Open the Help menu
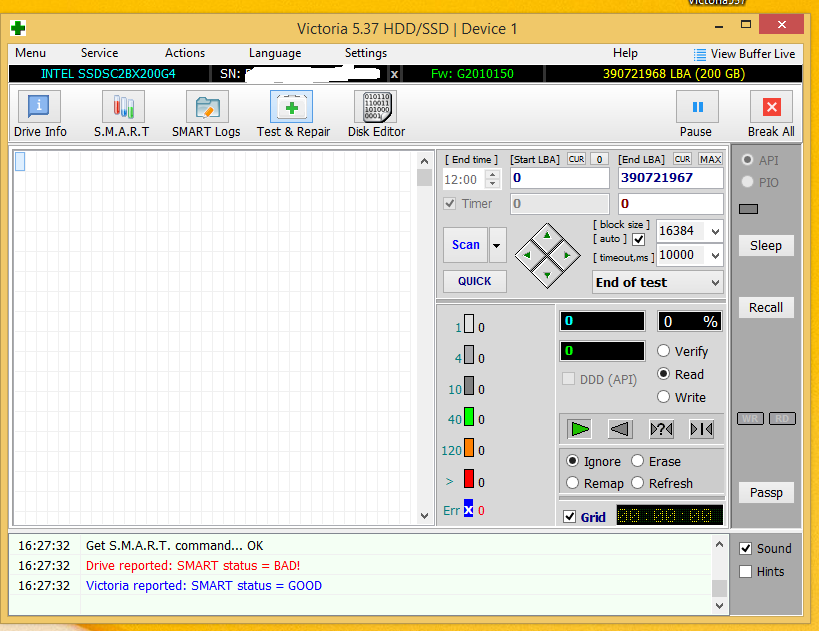Screen dimensions: 819x631 coord(625,53)
